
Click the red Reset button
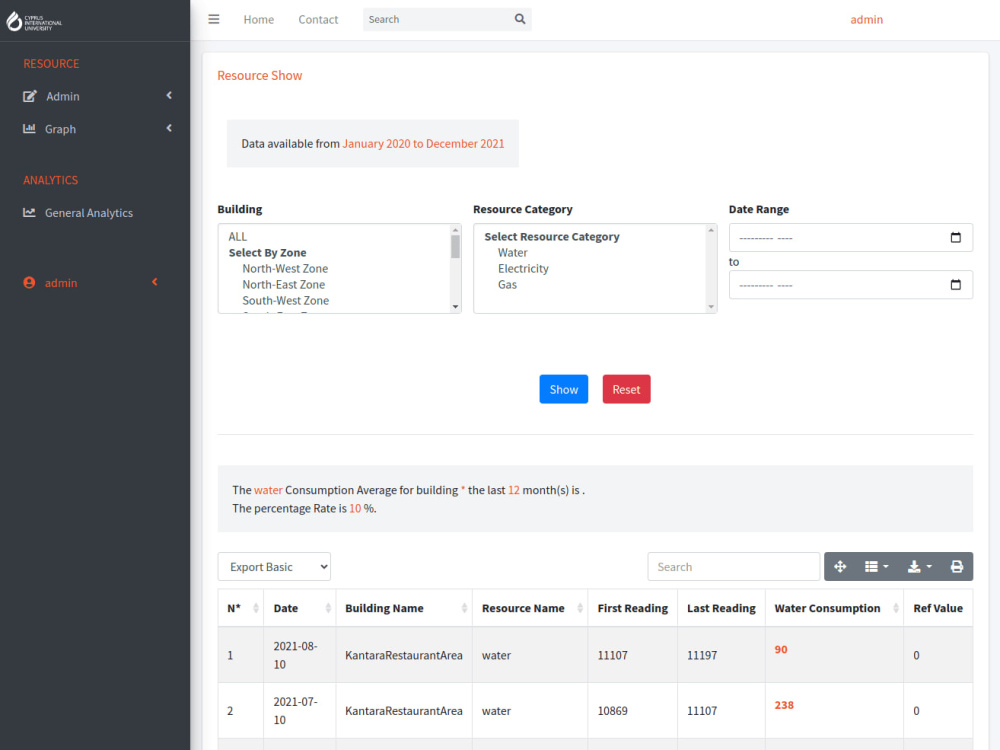(x=626, y=389)
